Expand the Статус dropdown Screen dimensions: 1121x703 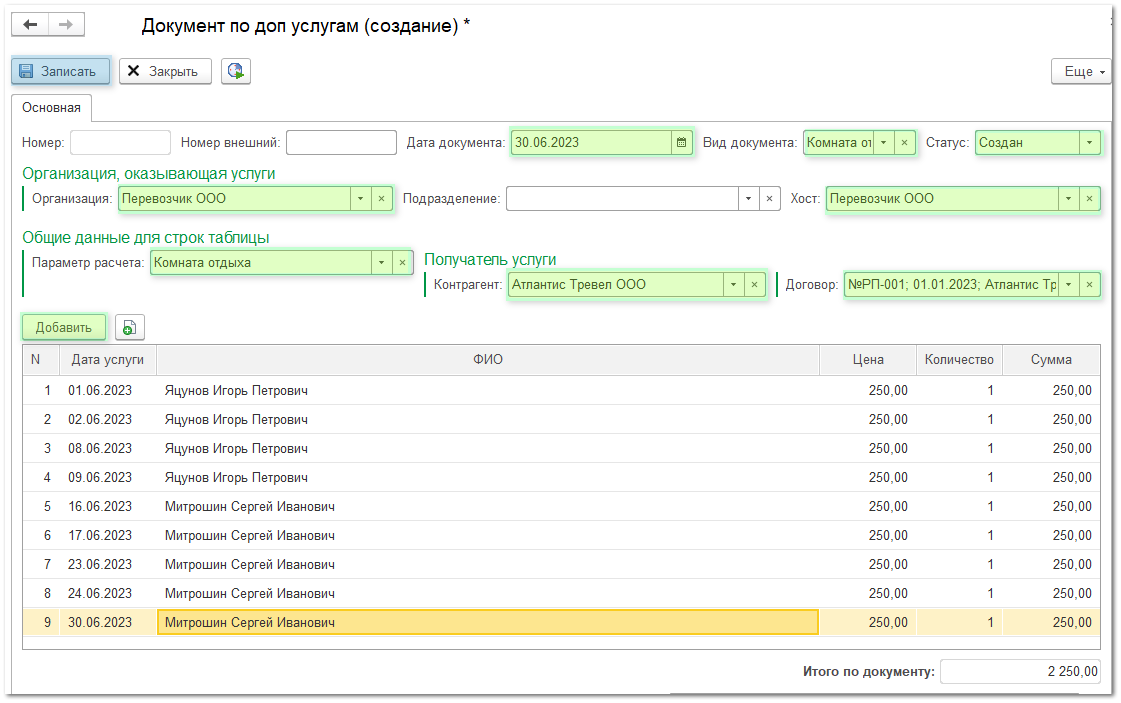tap(1089, 143)
